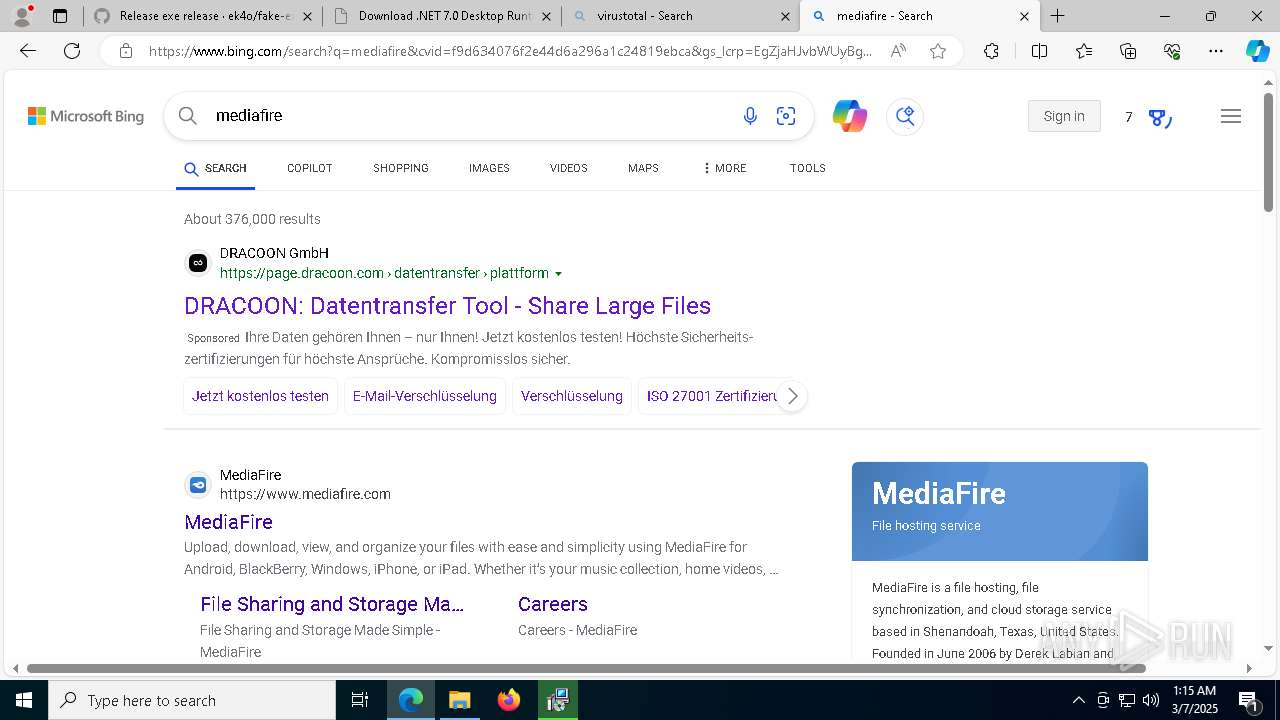Image resolution: width=1280 pixels, height=720 pixels.
Task: Open the Bing chat search bubble icon
Action: [x=905, y=116]
